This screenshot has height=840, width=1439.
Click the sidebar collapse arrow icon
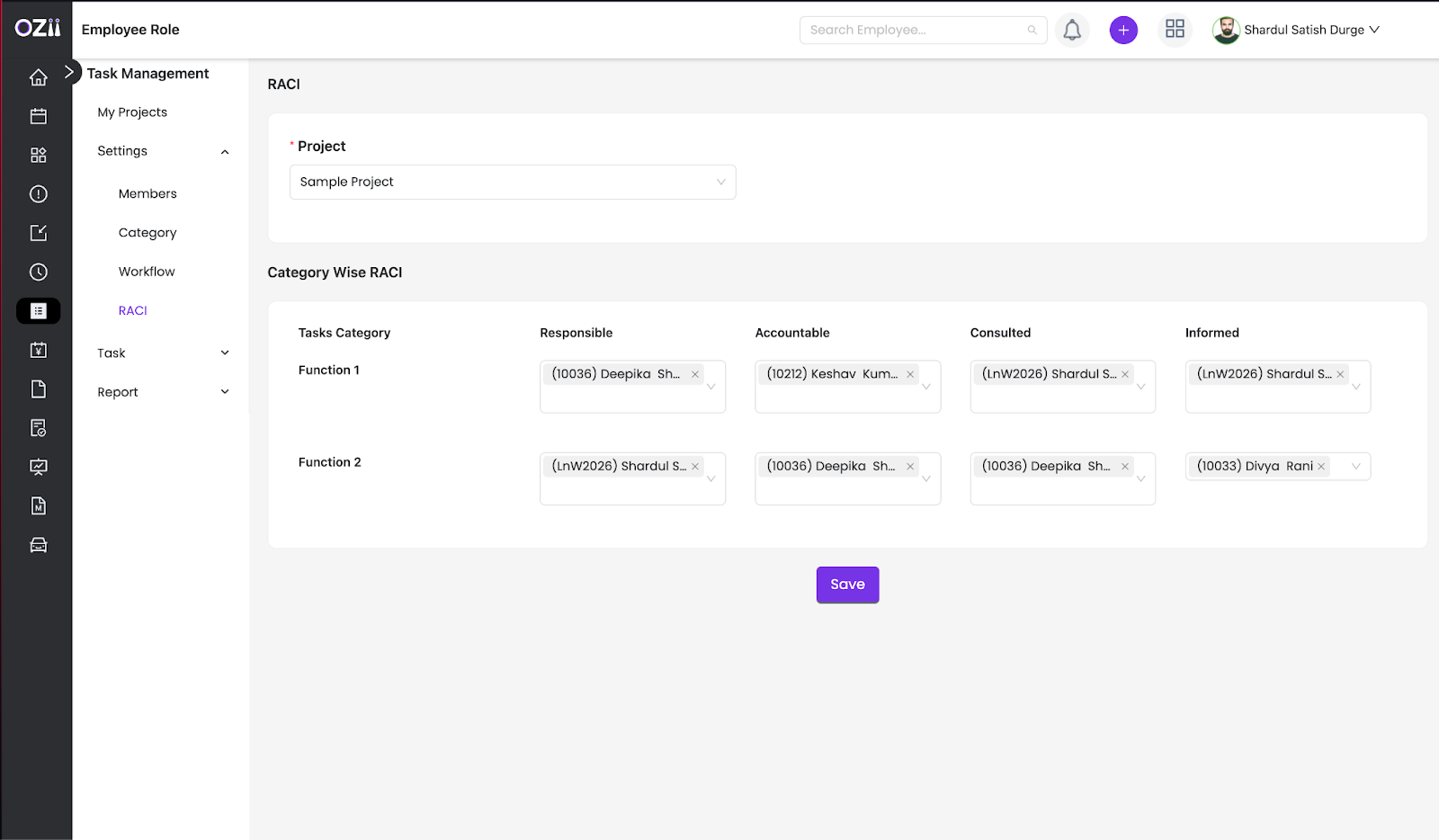(x=69, y=72)
